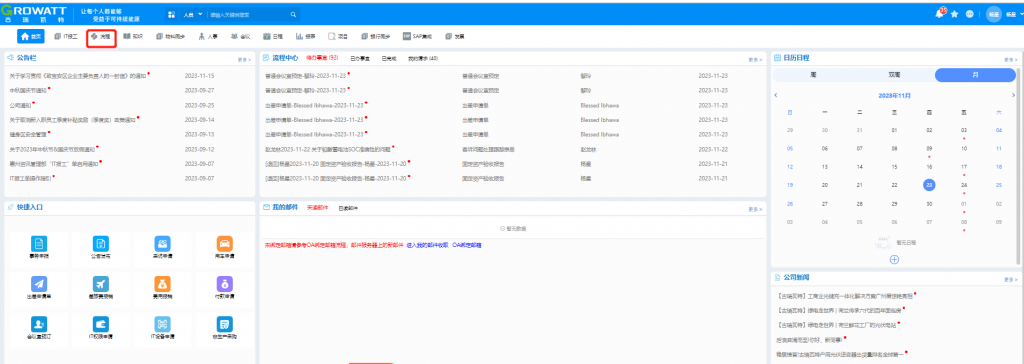Image resolution: width=1024 pixels, height=364 pixels.
Task: Click the magnifier search icon
Action: tap(293, 14)
